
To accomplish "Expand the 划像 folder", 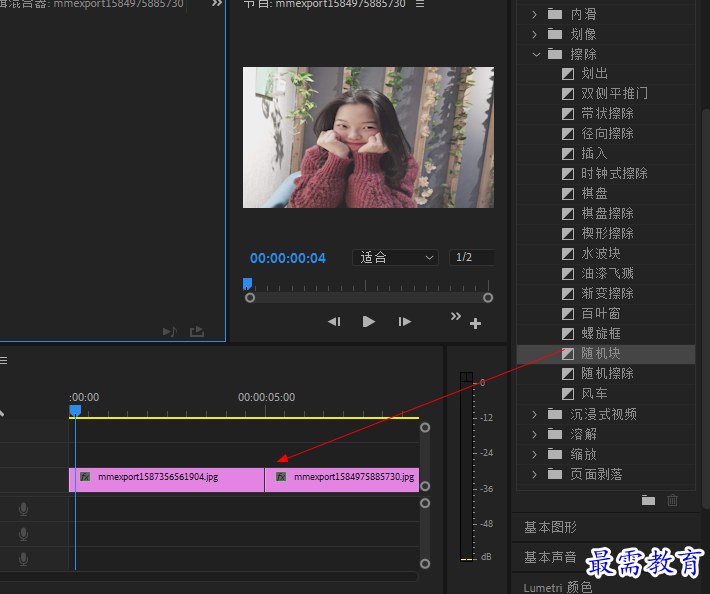I will click(x=535, y=34).
